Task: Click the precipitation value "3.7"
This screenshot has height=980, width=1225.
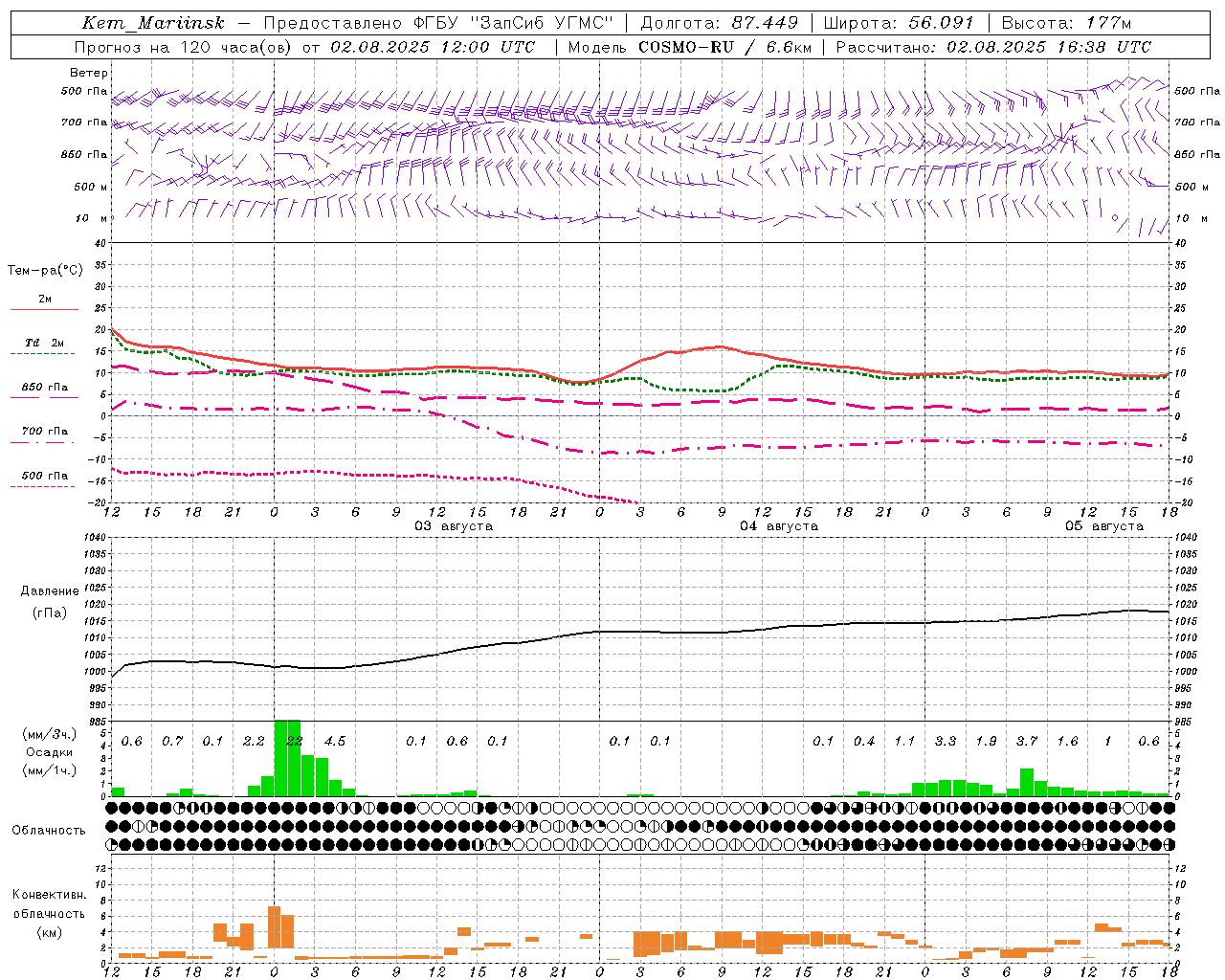Action: pos(1027,742)
